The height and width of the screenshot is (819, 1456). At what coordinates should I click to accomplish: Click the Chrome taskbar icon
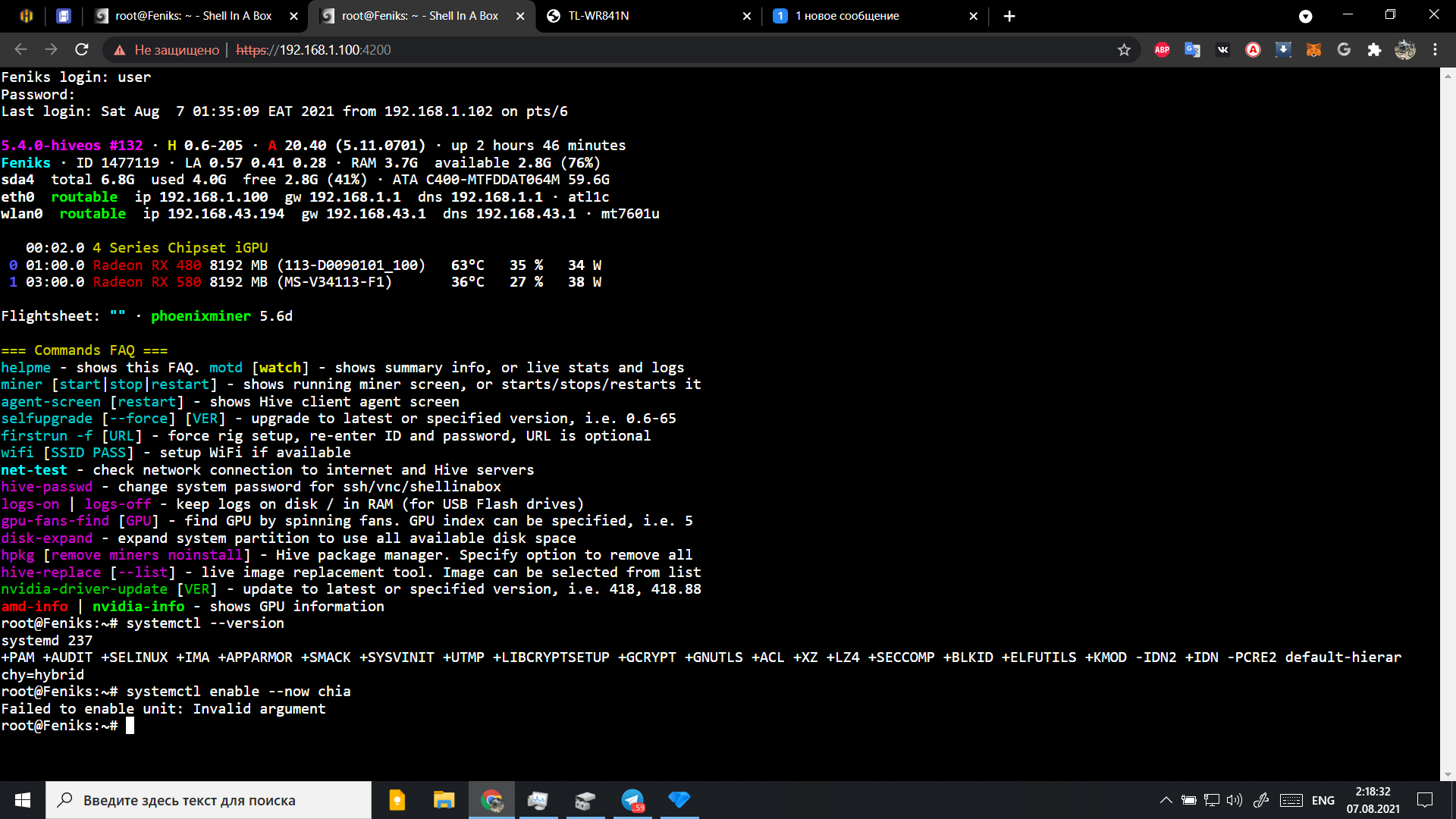[x=491, y=800]
